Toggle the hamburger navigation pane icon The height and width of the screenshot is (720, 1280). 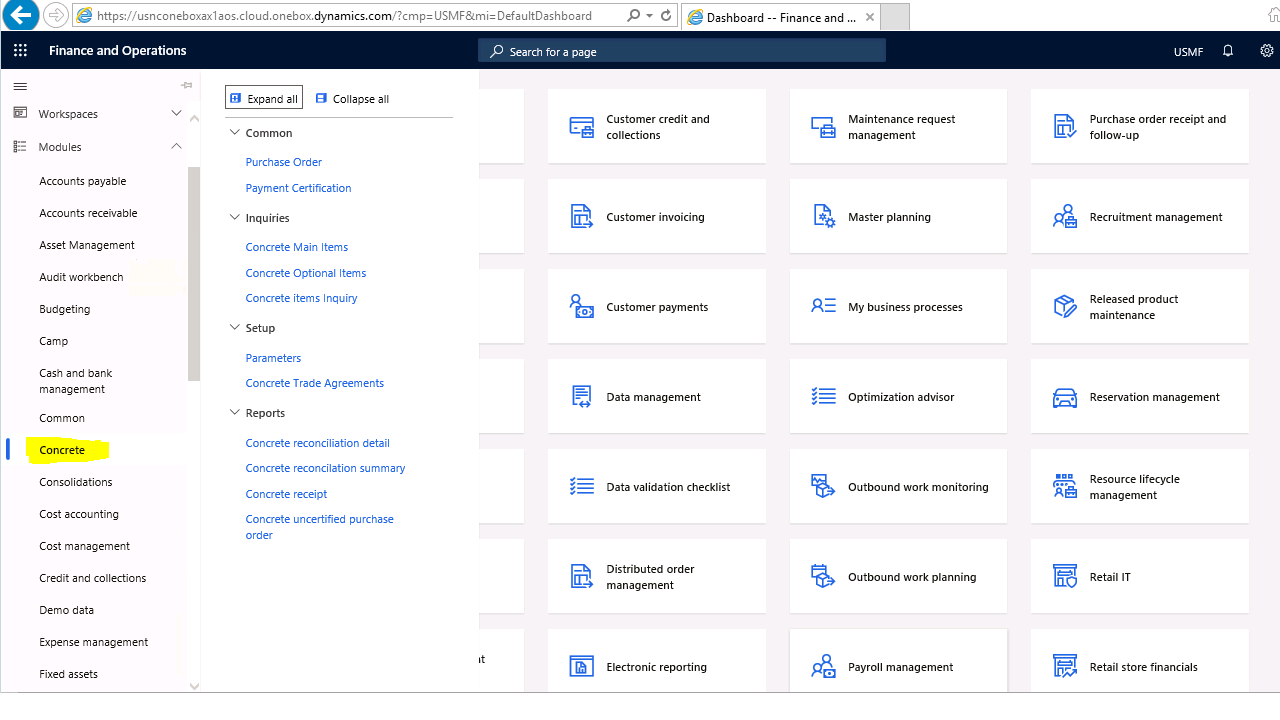[20, 86]
